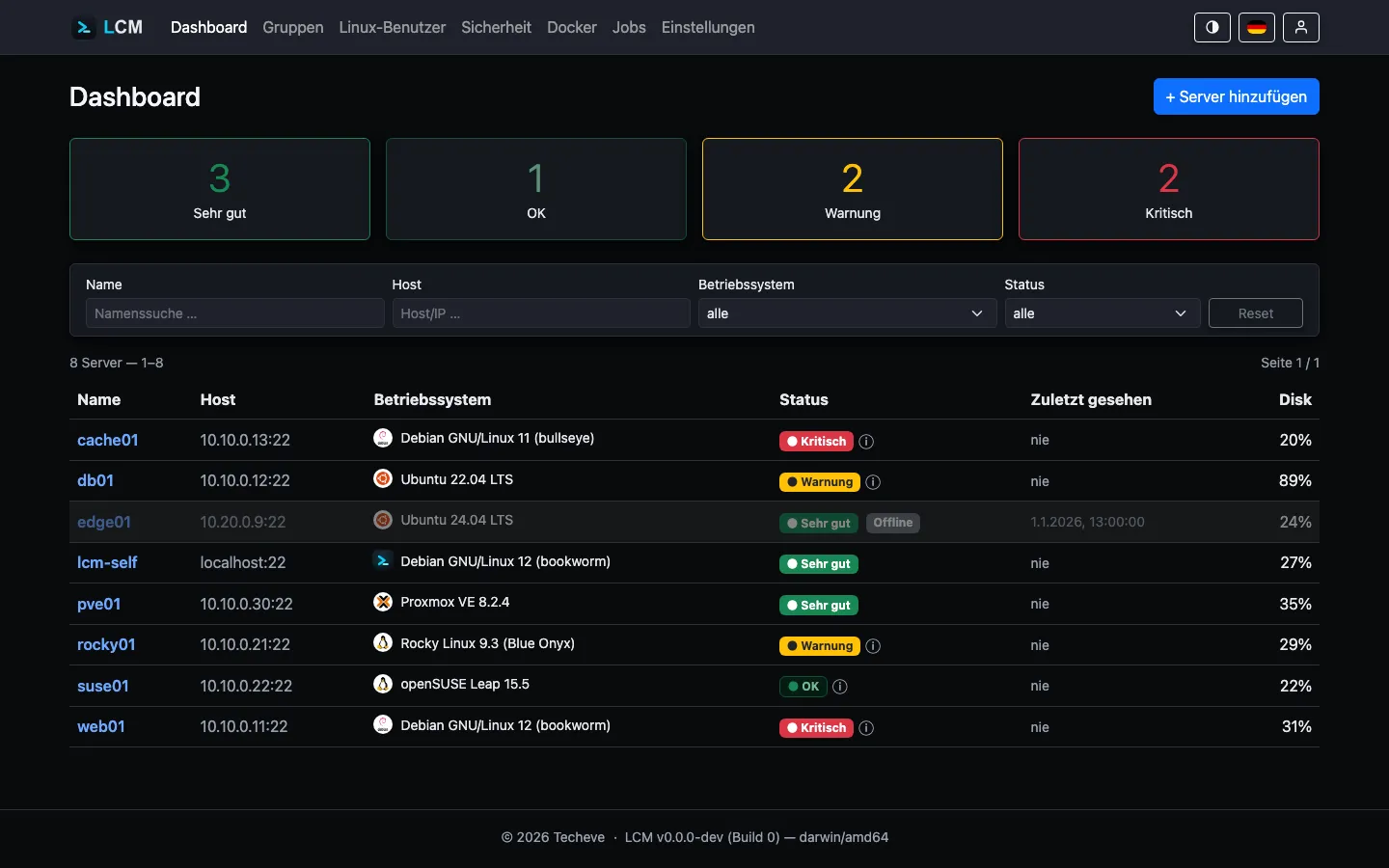This screenshot has width=1389, height=868.
Task: Open the db01 server link
Action: click(x=95, y=480)
